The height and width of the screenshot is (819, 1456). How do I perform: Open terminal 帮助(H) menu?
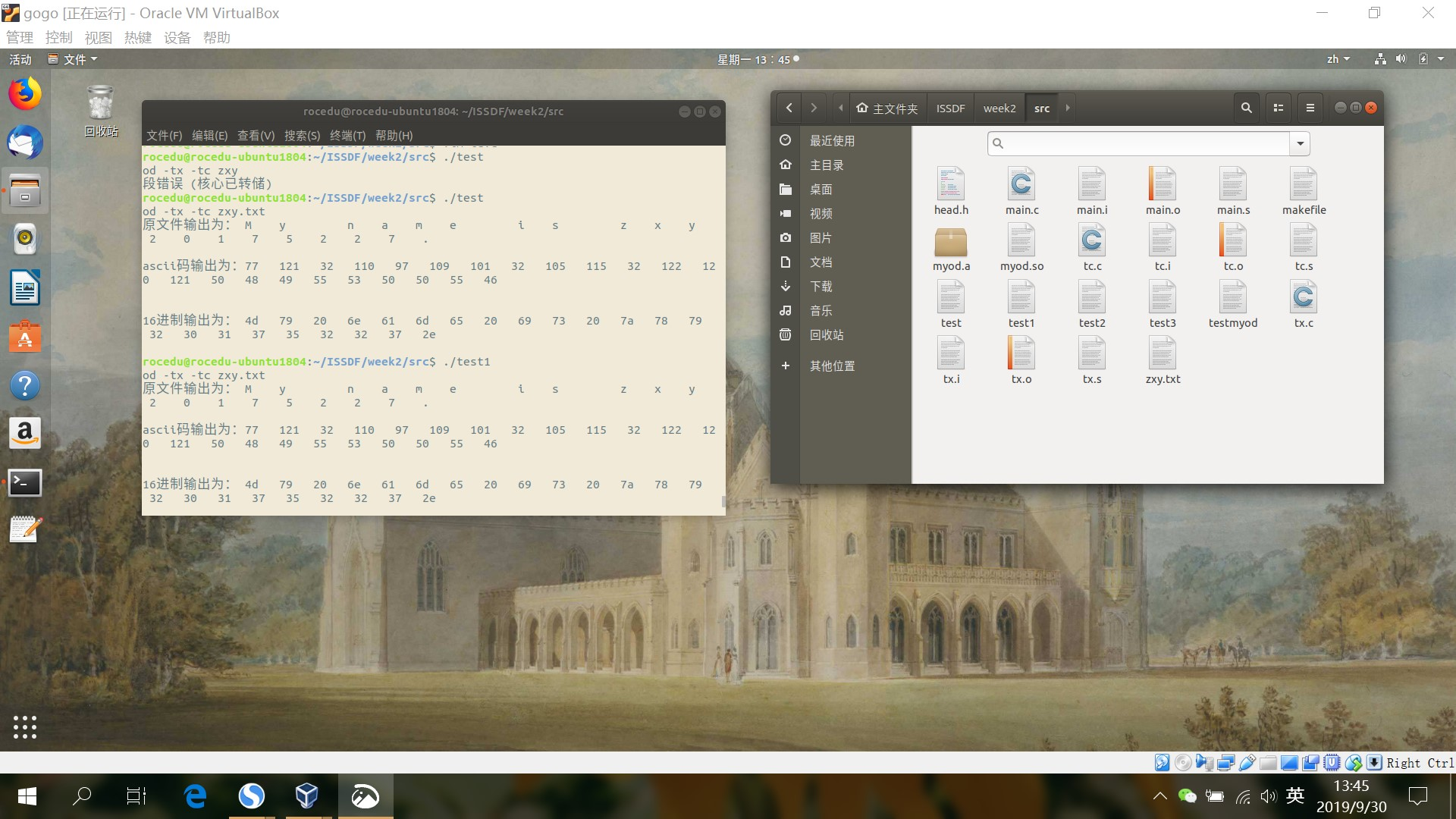394,135
